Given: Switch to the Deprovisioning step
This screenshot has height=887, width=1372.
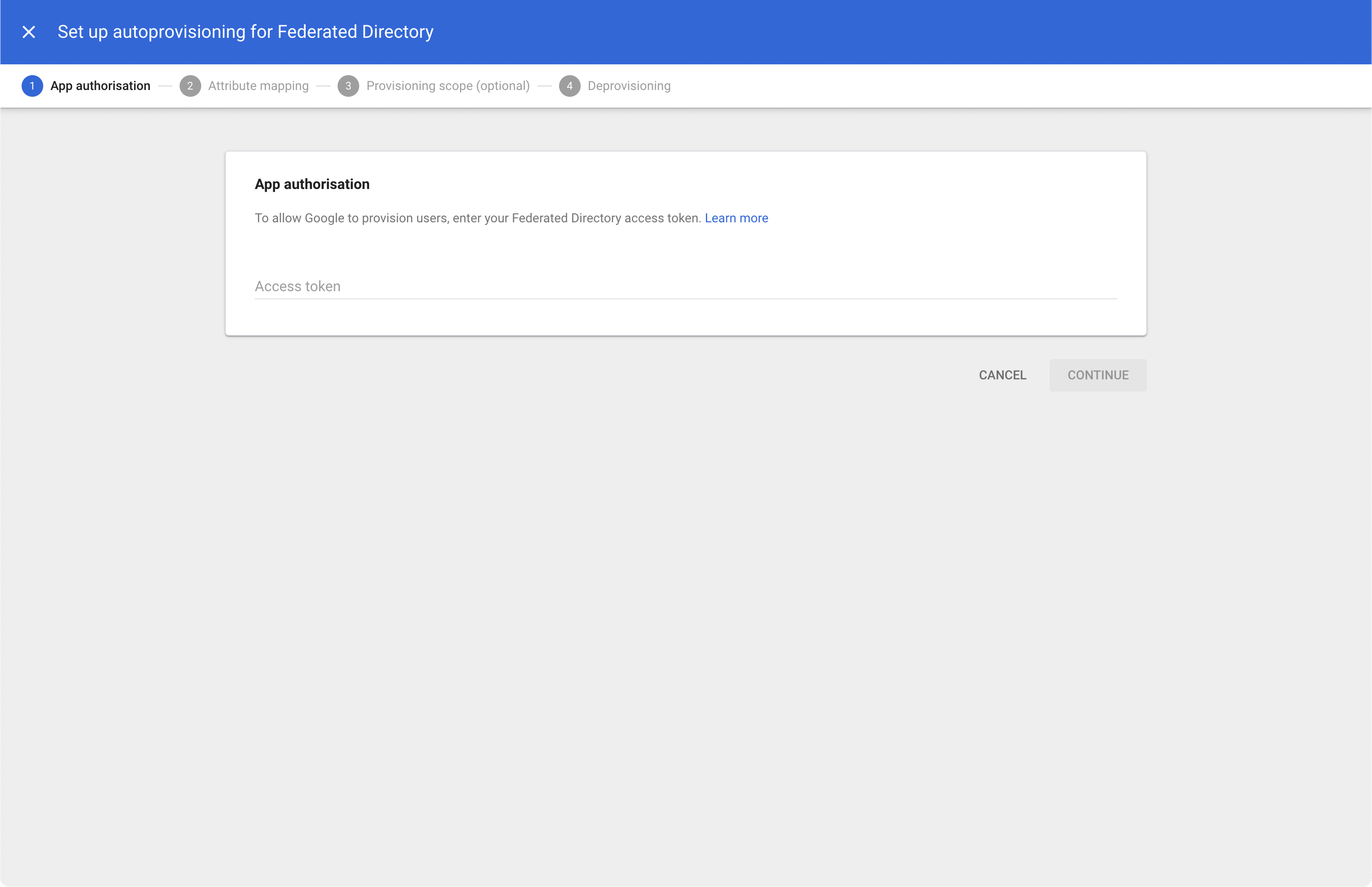Looking at the screenshot, I should tap(628, 85).
